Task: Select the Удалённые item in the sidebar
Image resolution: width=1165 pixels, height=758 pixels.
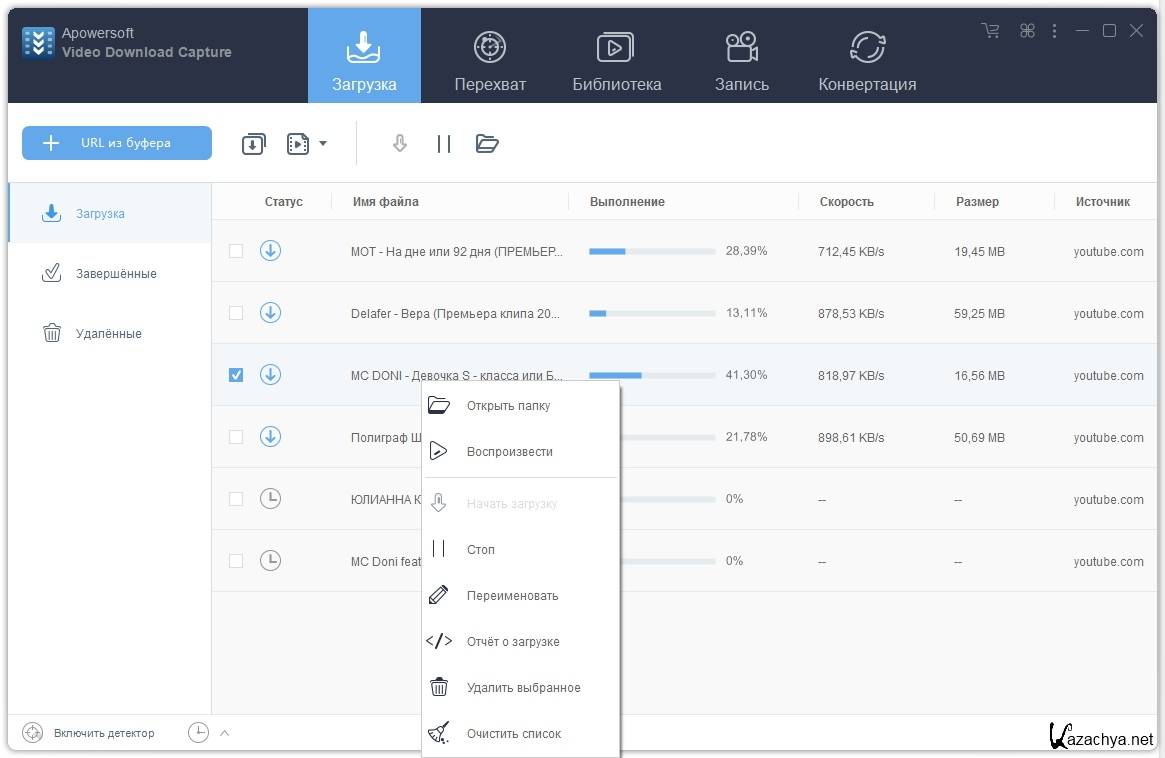Action: [x=109, y=334]
